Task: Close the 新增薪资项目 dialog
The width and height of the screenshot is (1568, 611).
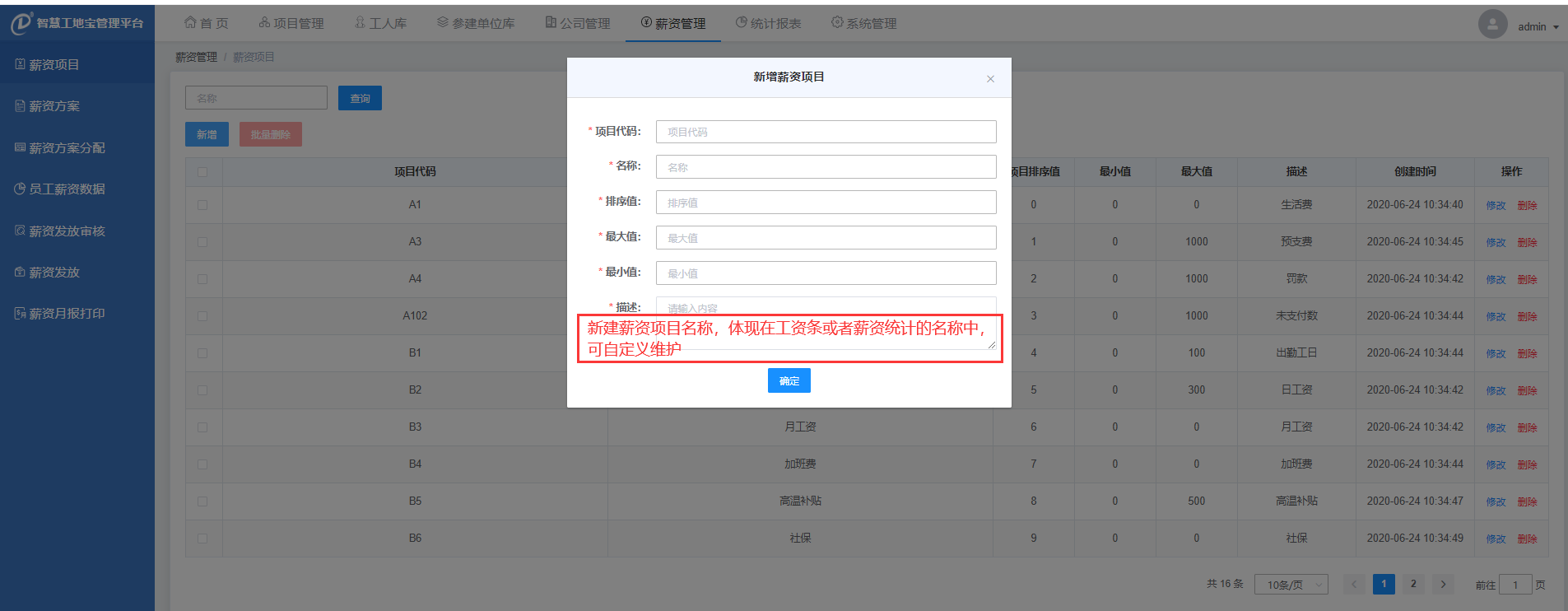Action: pos(990,79)
